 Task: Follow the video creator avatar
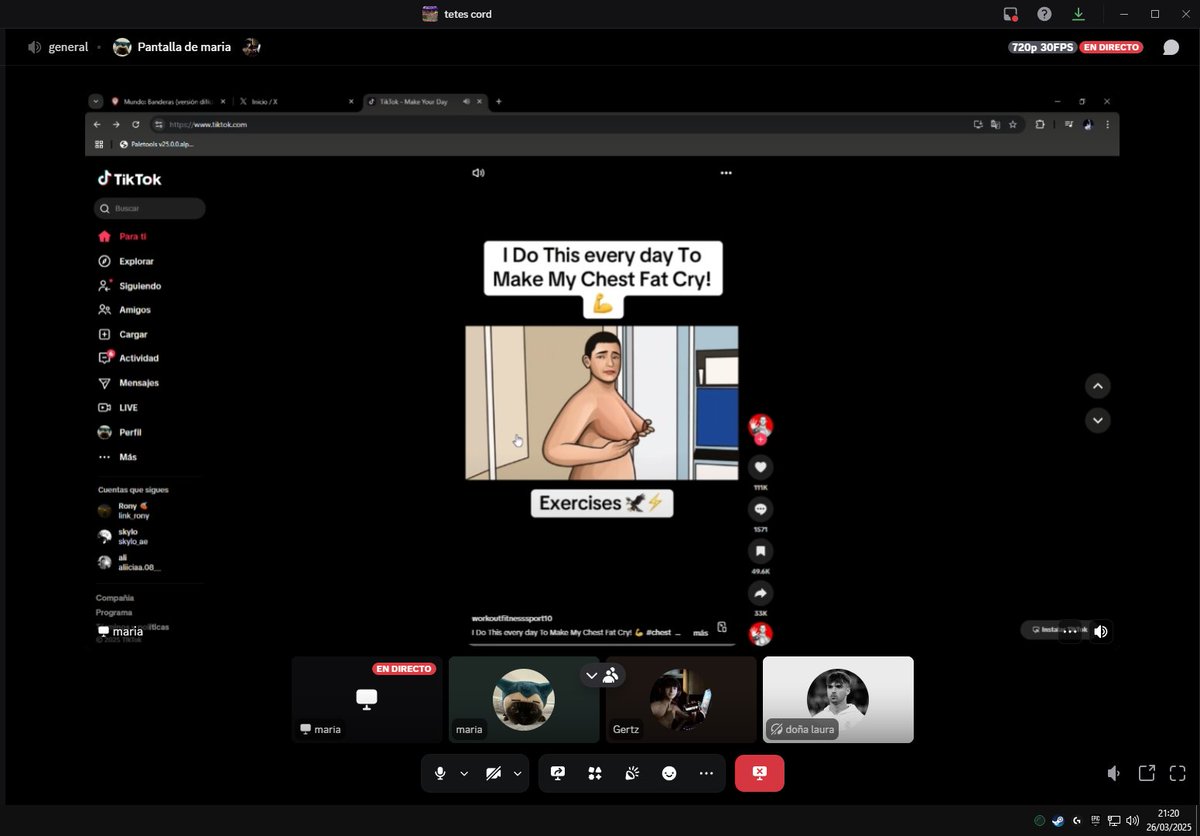(761, 427)
